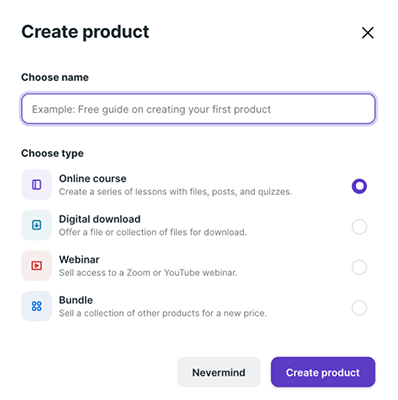Click the purple Online course book icon
This screenshot has height=400, width=398.
pos(37,185)
